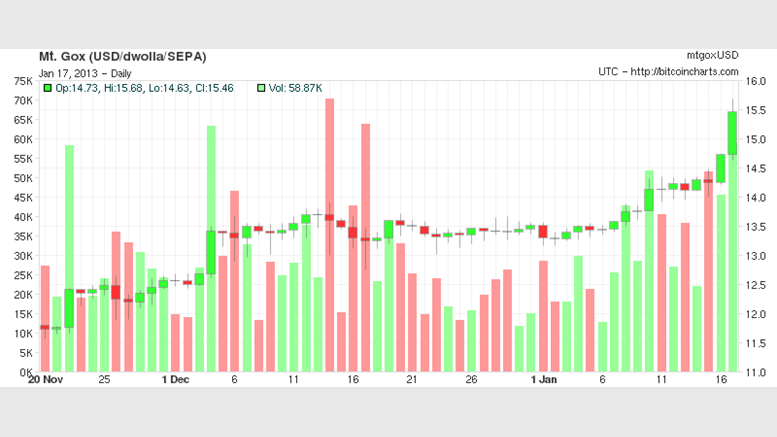The image size is (777, 437).
Task: Click the '70K' volume axis label
Action: [x=23, y=101]
